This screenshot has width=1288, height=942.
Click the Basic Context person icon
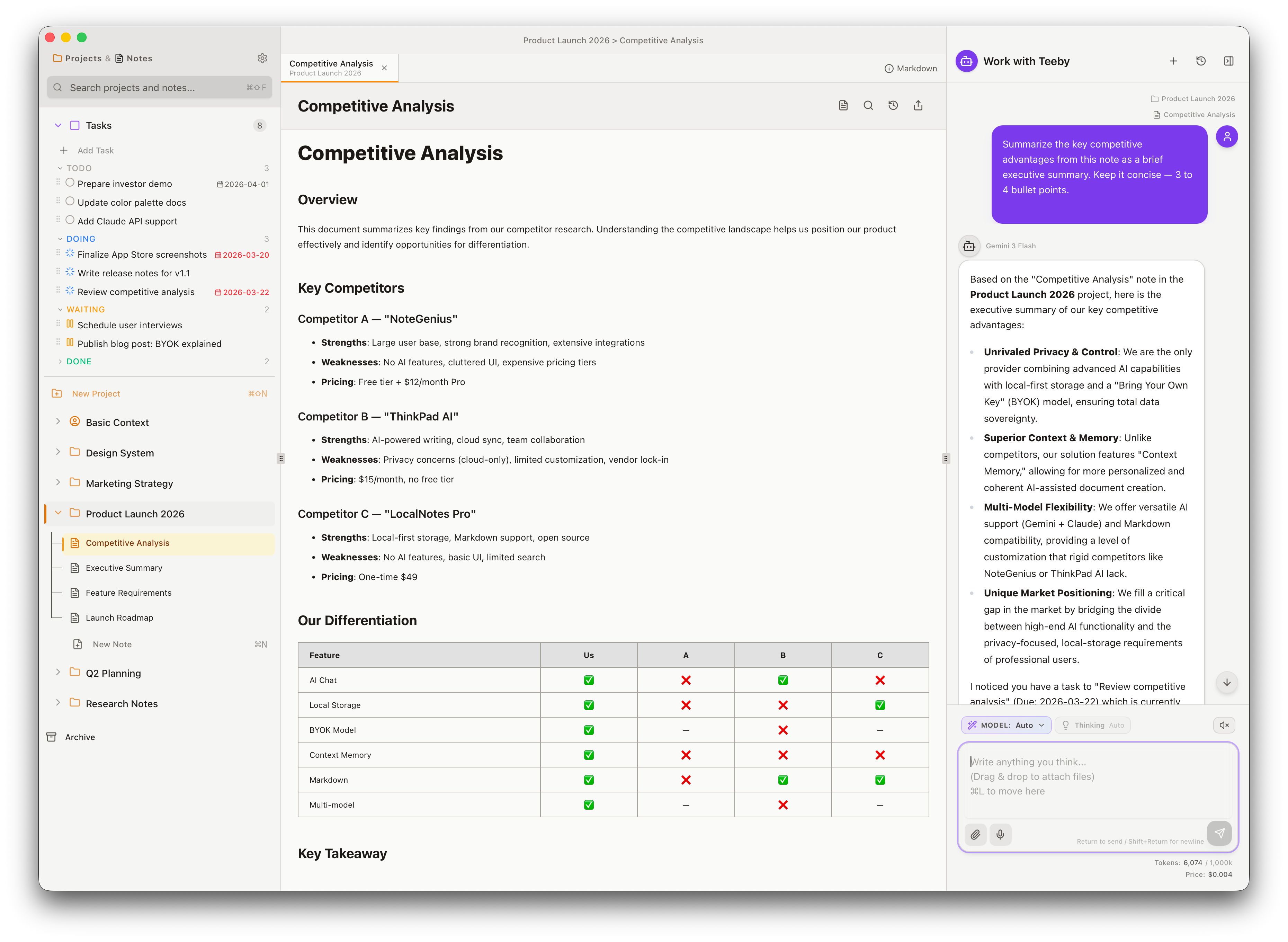(75, 421)
